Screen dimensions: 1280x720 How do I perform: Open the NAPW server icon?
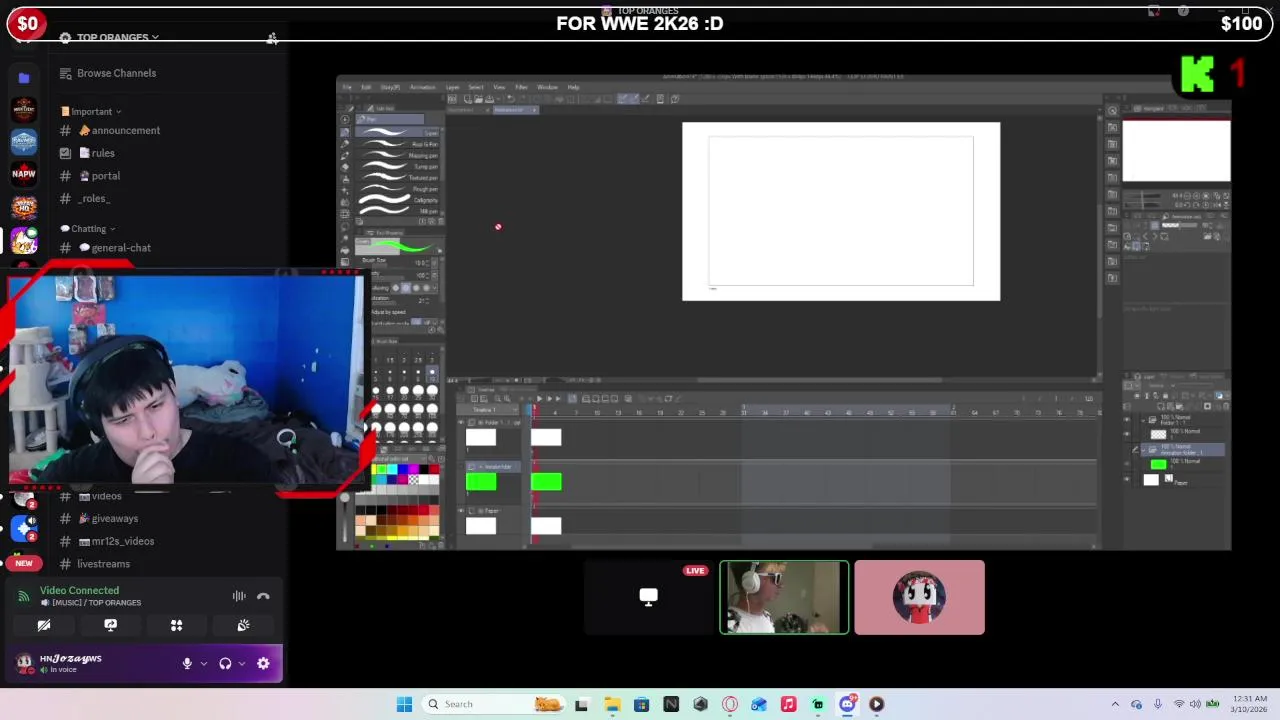(24, 174)
